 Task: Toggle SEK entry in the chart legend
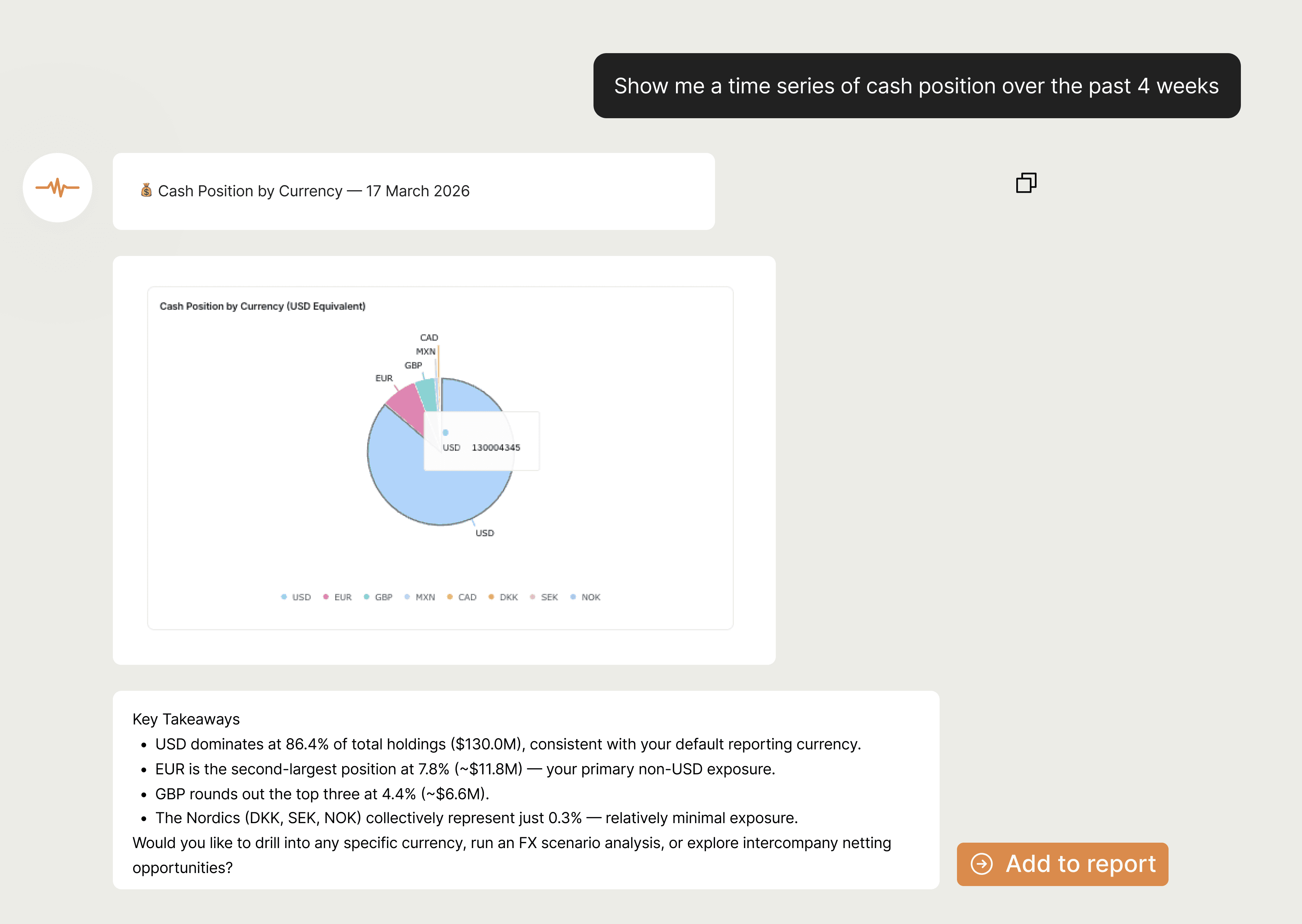click(x=544, y=597)
